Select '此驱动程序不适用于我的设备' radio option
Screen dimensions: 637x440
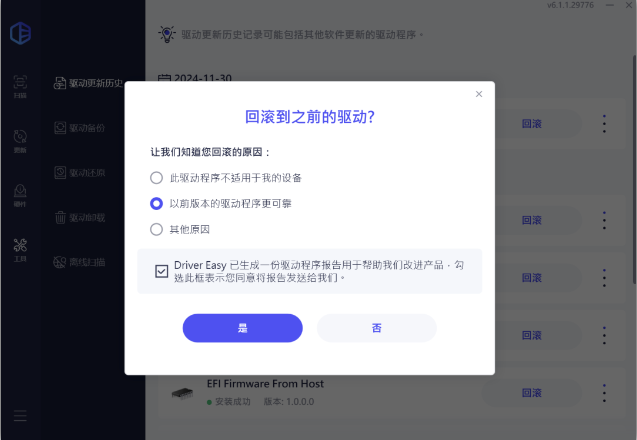[x=156, y=178]
